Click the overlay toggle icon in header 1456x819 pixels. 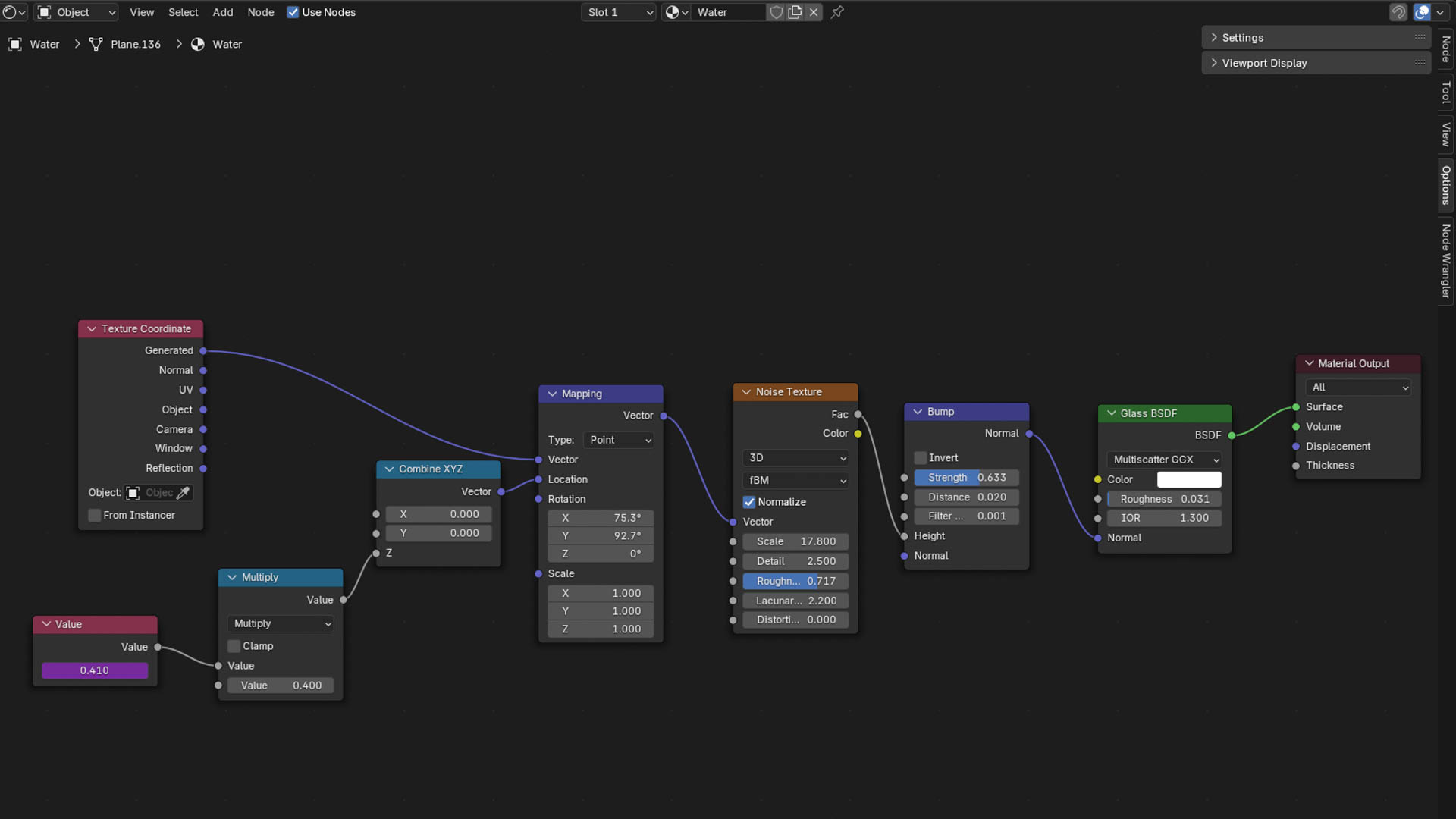click(x=1422, y=12)
